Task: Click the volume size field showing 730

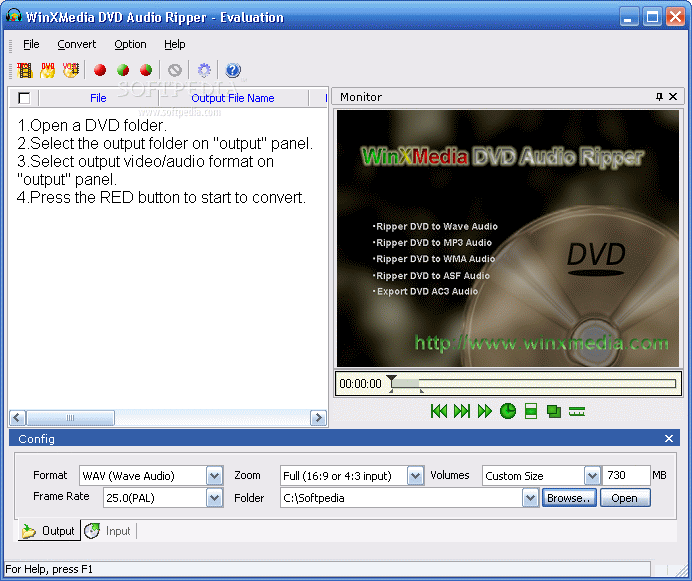Action: (x=626, y=475)
